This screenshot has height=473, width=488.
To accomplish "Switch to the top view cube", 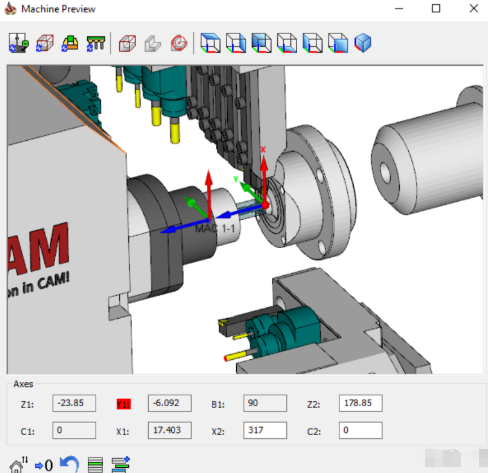I will click(x=210, y=43).
